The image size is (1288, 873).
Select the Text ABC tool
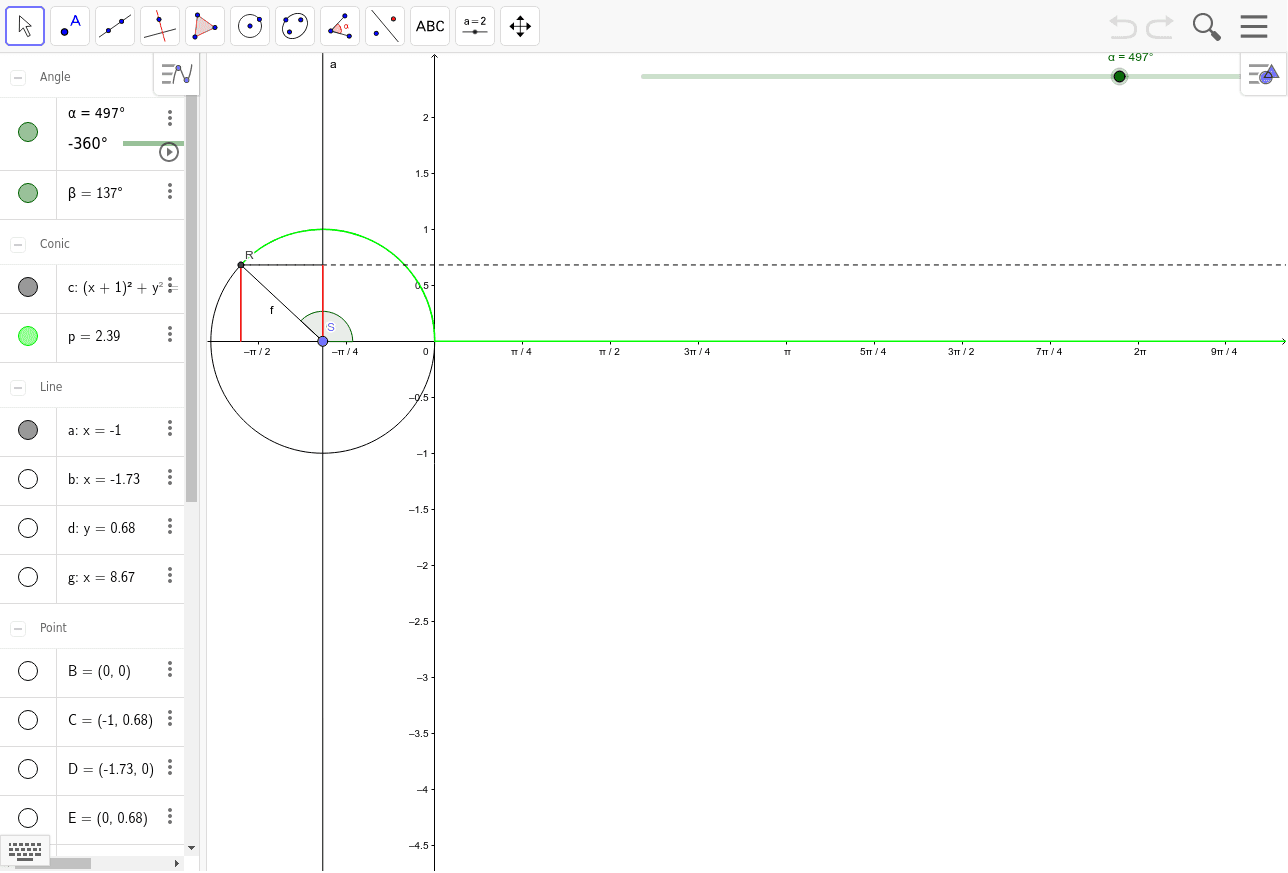pyautogui.click(x=430, y=26)
